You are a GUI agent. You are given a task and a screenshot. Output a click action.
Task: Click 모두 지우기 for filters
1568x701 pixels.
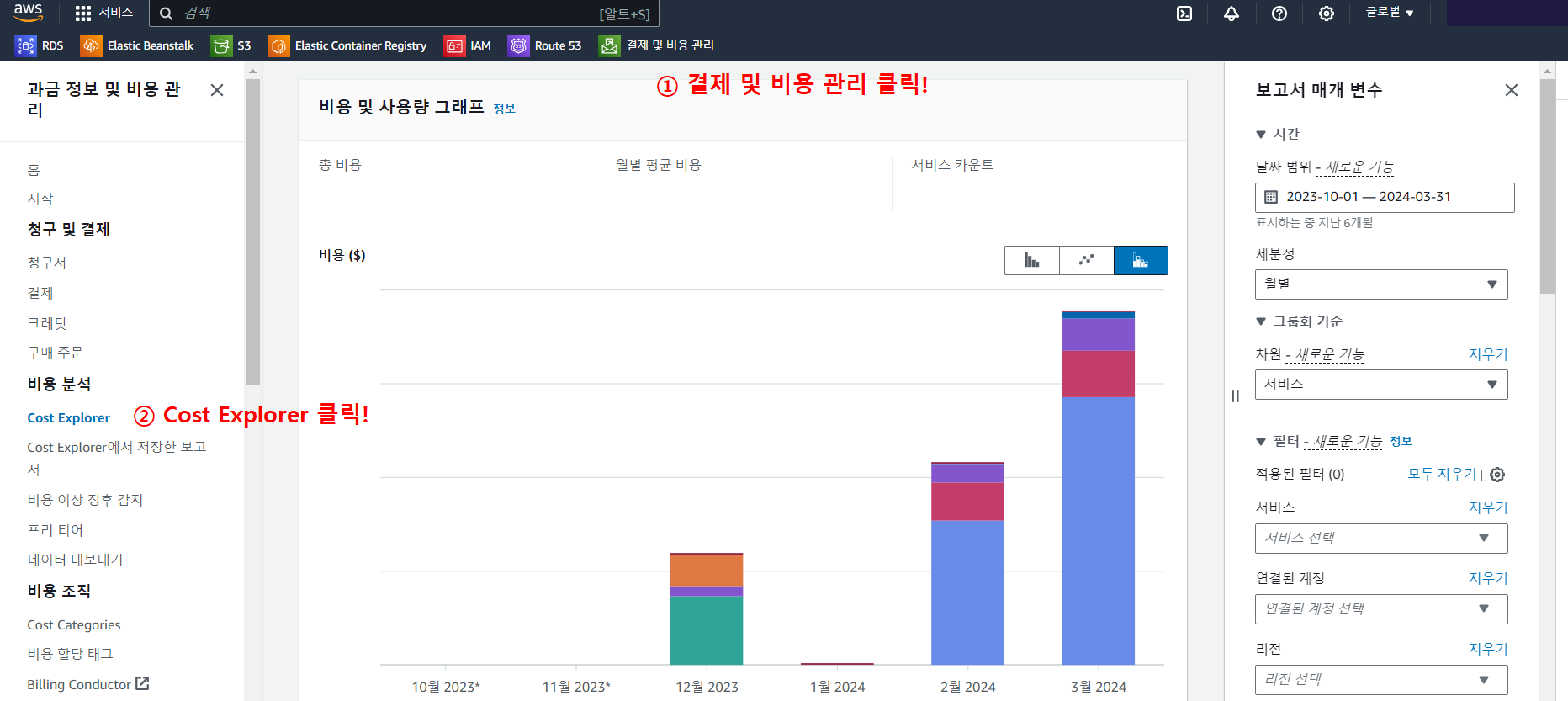(x=1442, y=474)
